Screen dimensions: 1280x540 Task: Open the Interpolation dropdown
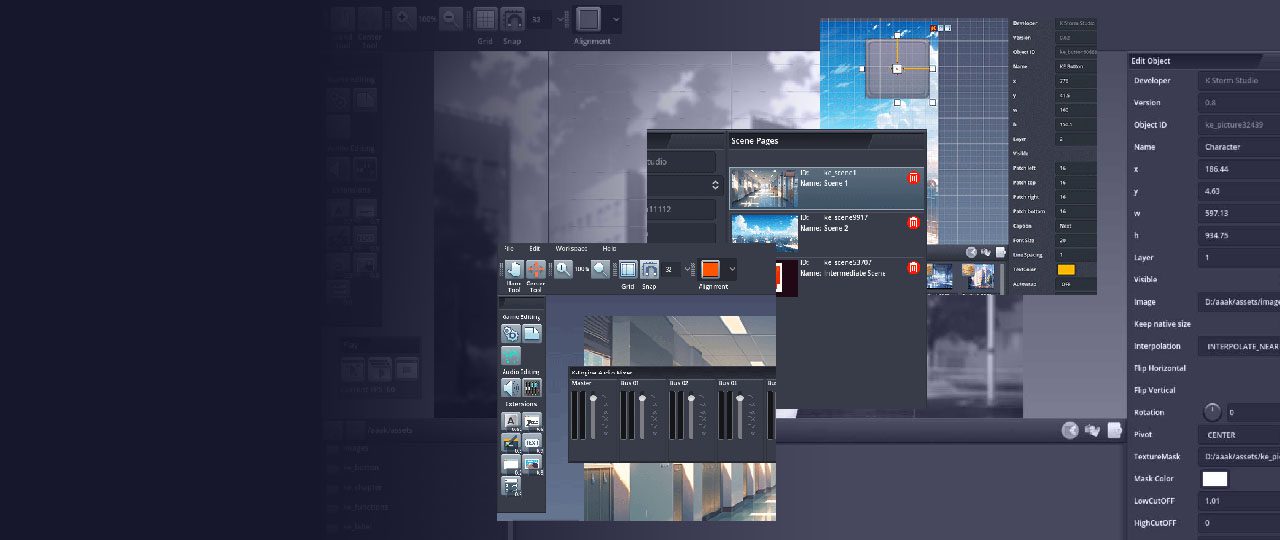pyautogui.click(x=1238, y=346)
